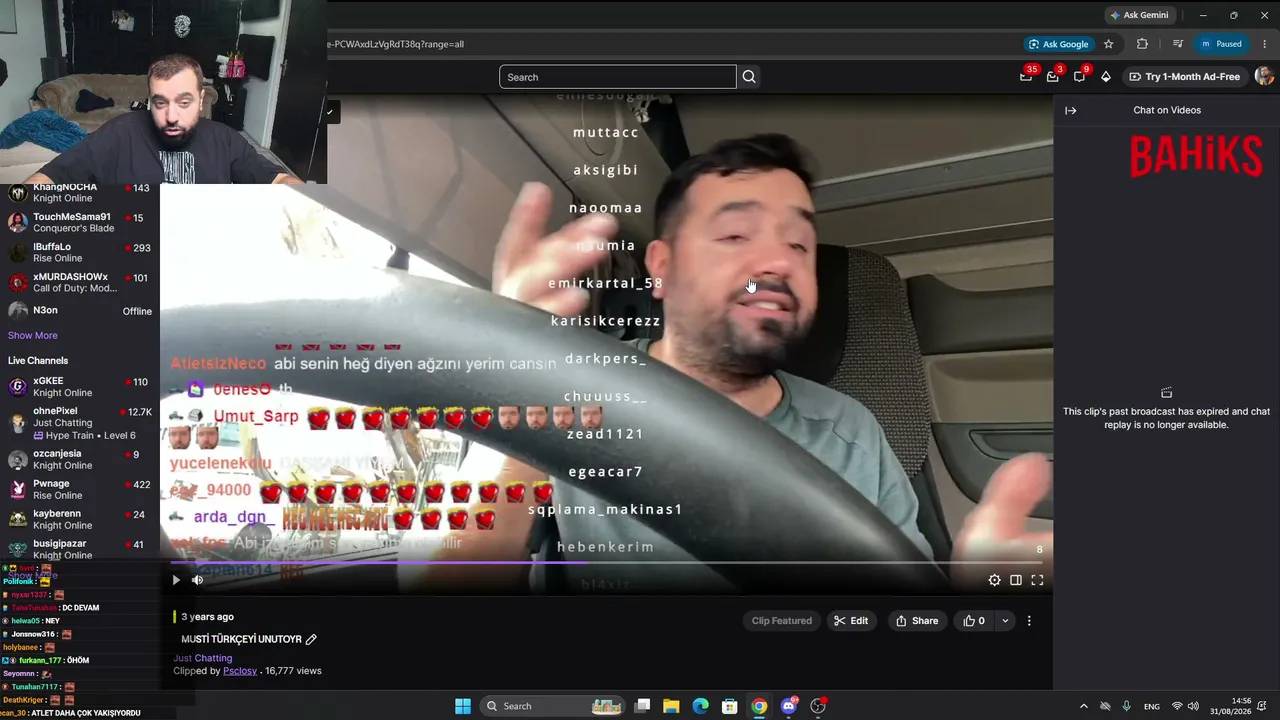Viewport: 1280px width, 720px height.
Task: Seek along the clip progress bar
Action: click(x=607, y=562)
